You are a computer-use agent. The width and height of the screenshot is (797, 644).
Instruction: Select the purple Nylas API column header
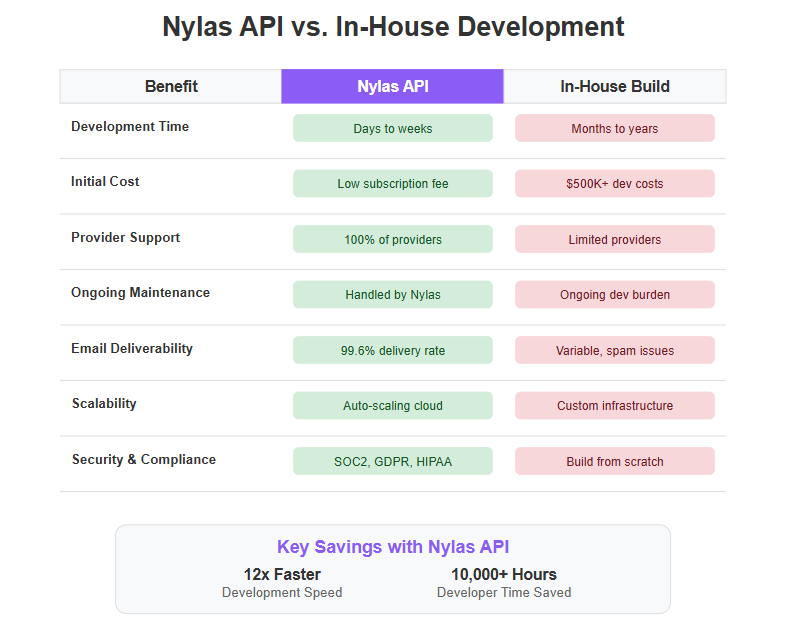click(x=392, y=86)
